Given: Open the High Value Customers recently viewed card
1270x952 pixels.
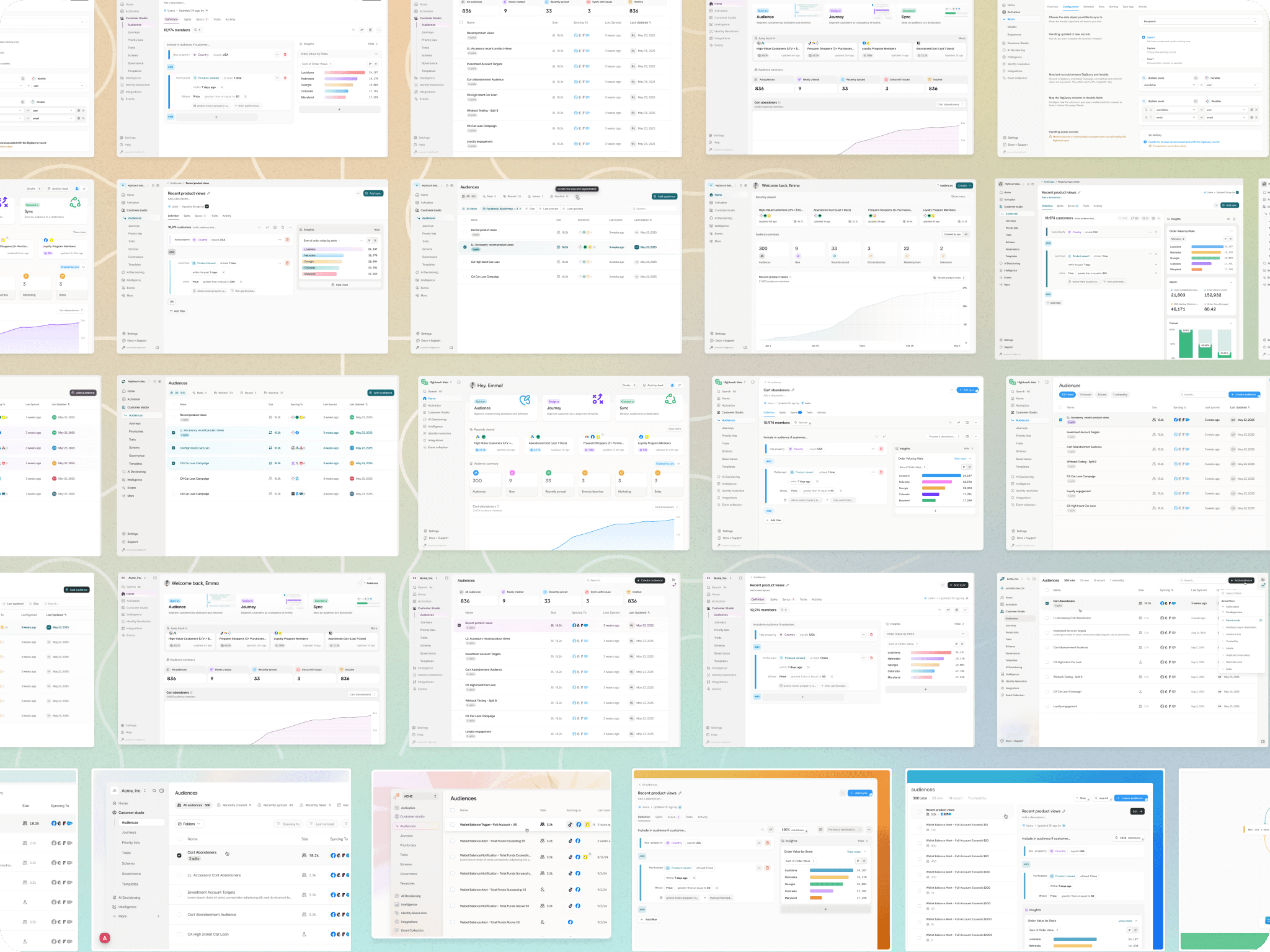Looking at the screenshot, I should click(493, 443).
